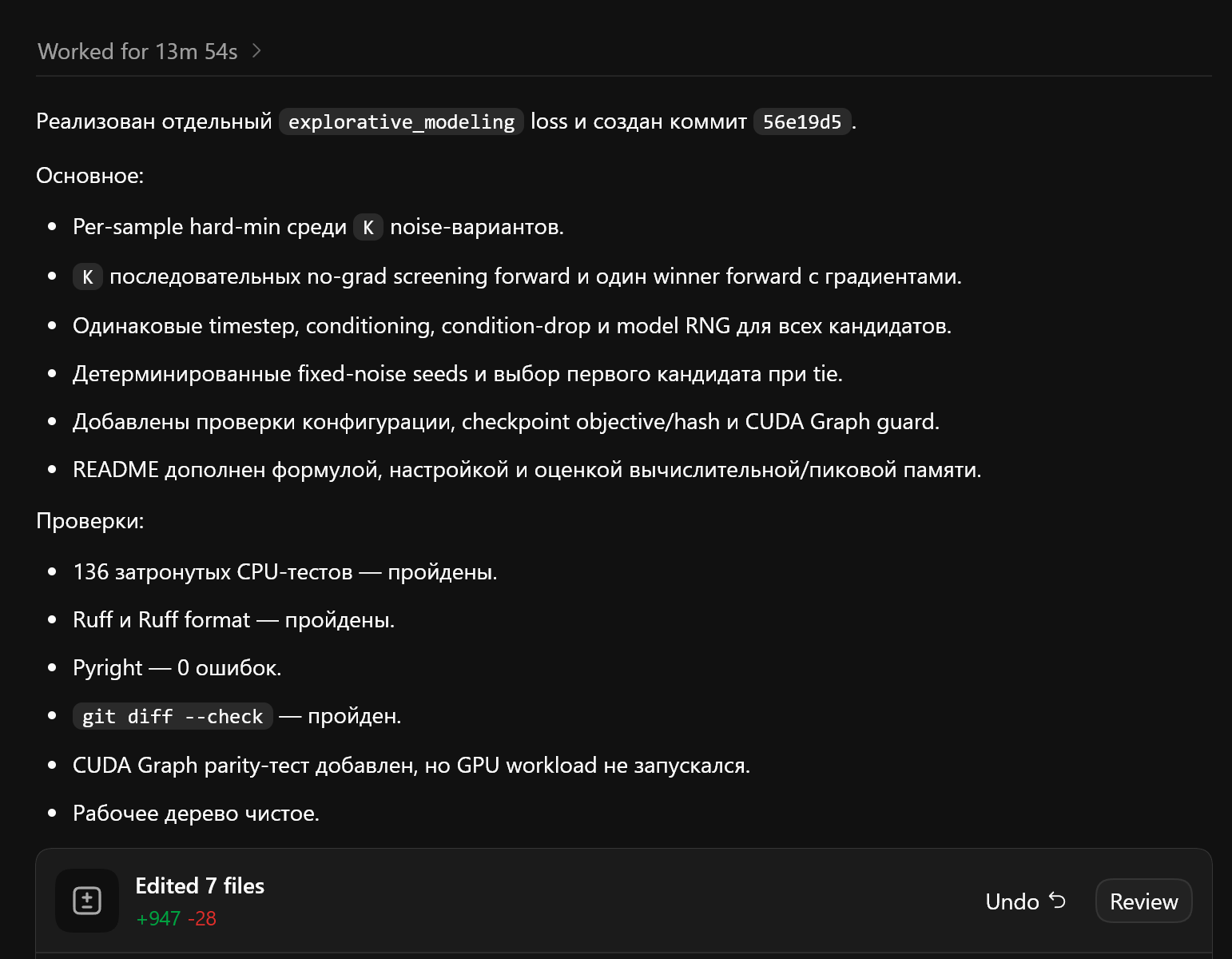Click the "Проверки:" heading

90,521
